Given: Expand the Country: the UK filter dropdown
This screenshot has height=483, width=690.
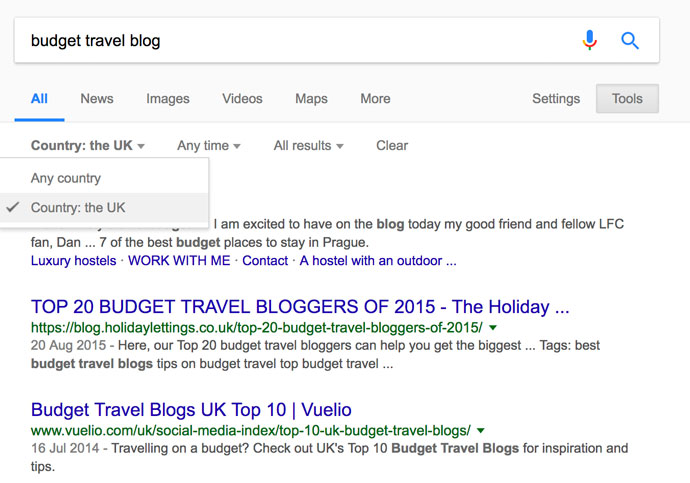Looking at the screenshot, I should (88, 146).
